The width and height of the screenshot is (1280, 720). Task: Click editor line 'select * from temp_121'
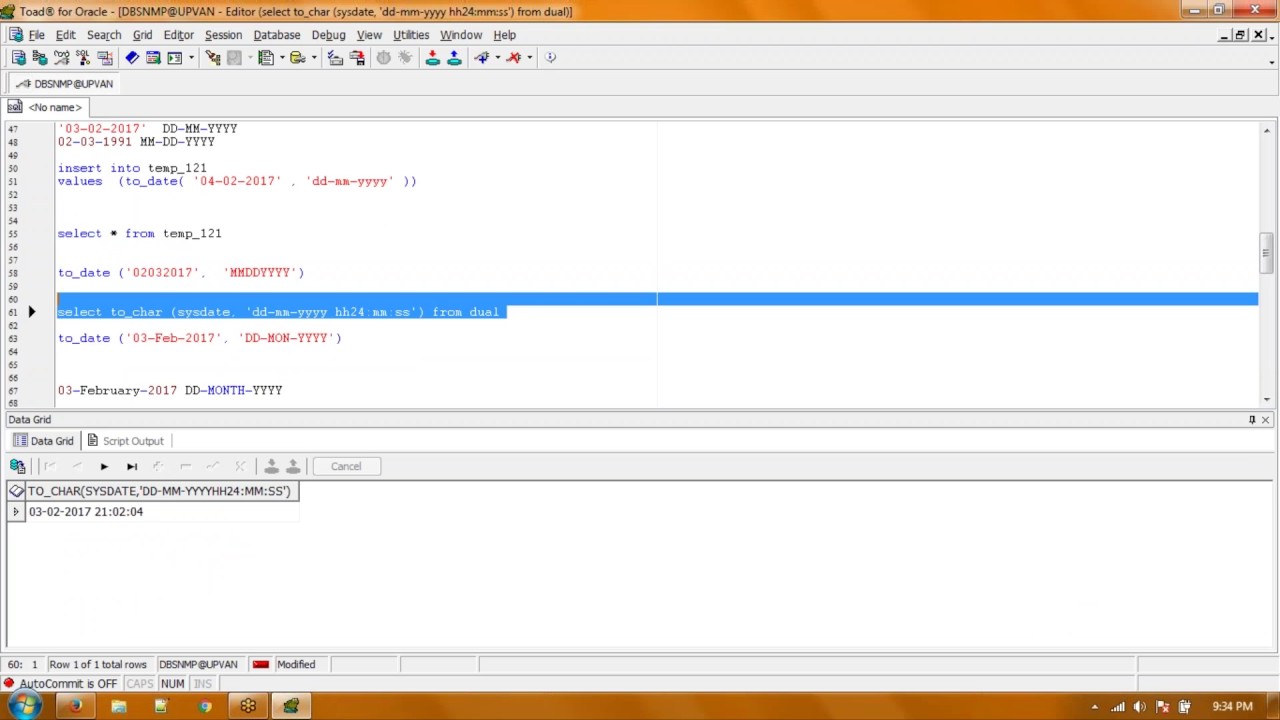pyautogui.click(x=139, y=234)
